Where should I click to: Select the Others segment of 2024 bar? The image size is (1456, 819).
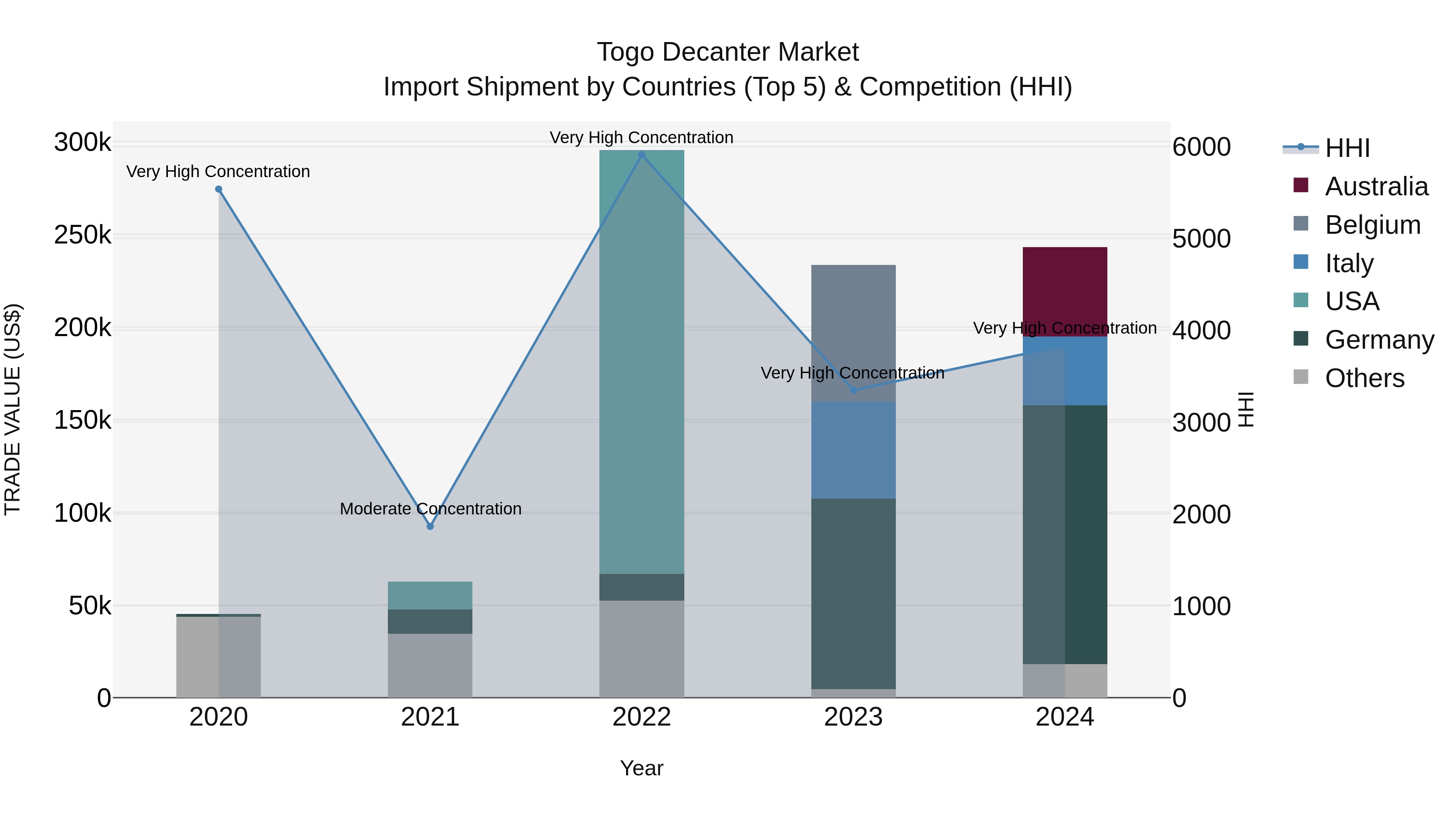pyautogui.click(x=1065, y=681)
